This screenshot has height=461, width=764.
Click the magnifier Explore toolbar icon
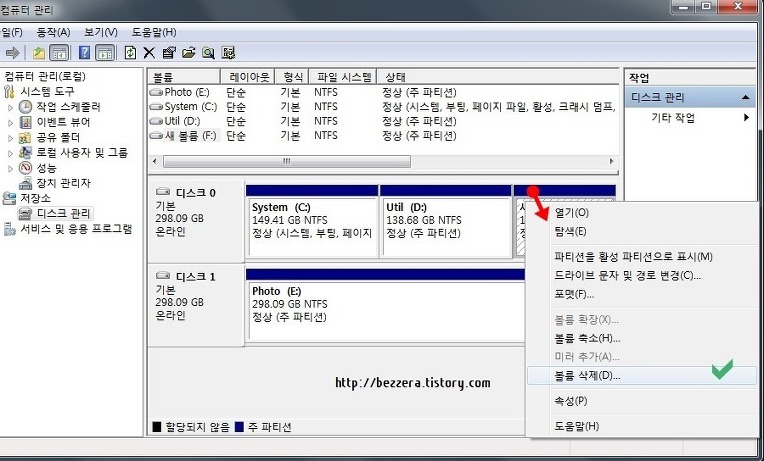coord(209,53)
